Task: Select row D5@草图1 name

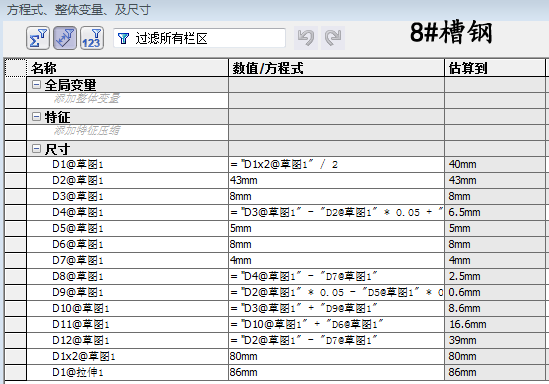Action: pyautogui.click(x=78, y=228)
